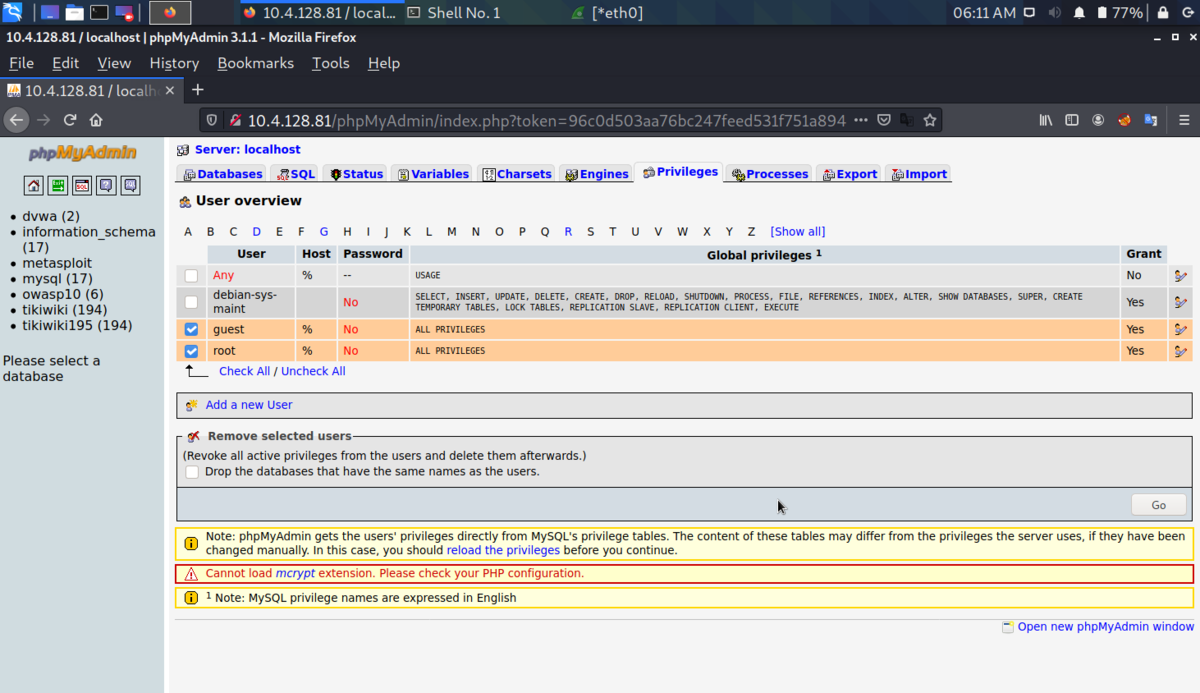Viewport: 1200px width, 693px height.
Task: Open the SQL documentation icon in sidebar
Action: [x=130, y=185]
